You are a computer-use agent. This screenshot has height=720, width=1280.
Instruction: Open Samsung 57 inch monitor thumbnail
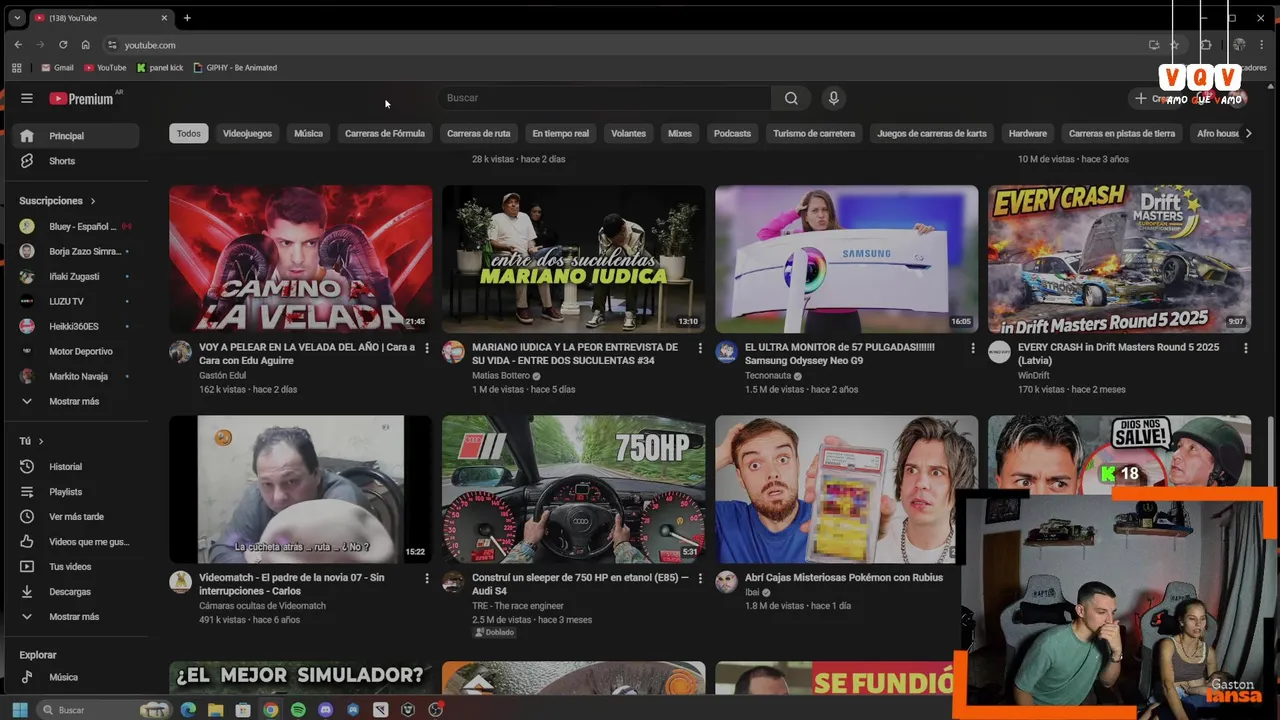pyautogui.click(x=846, y=259)
